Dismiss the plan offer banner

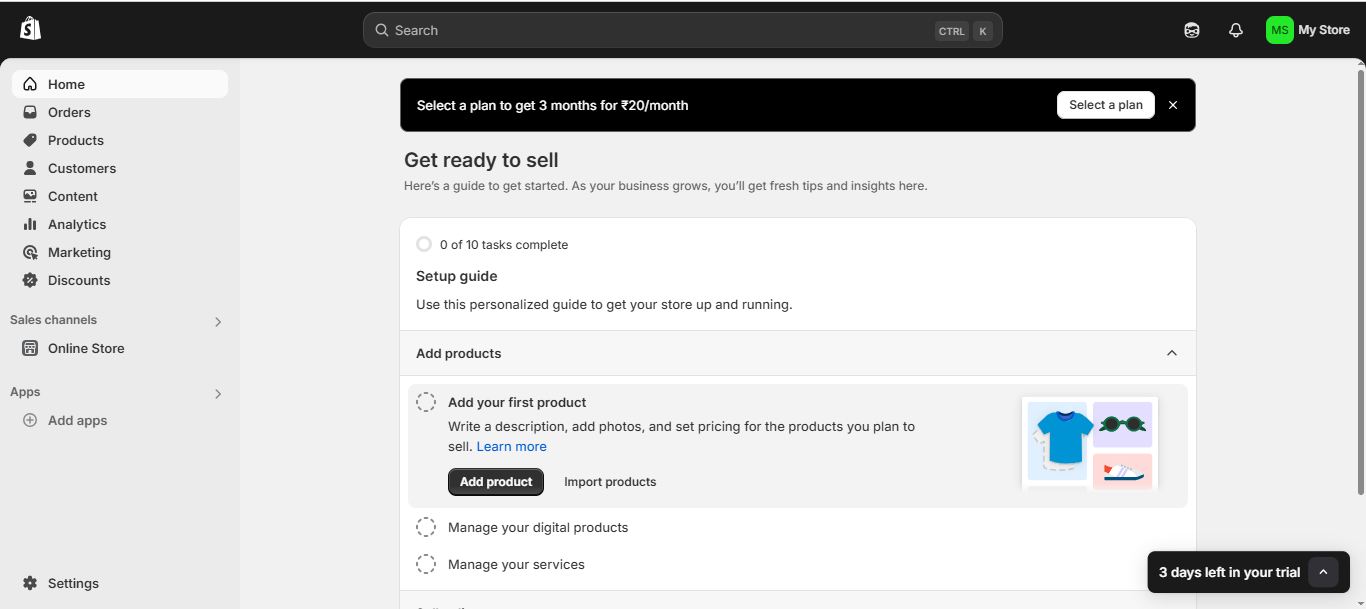pyautogui.click(x=1173, y=105)
